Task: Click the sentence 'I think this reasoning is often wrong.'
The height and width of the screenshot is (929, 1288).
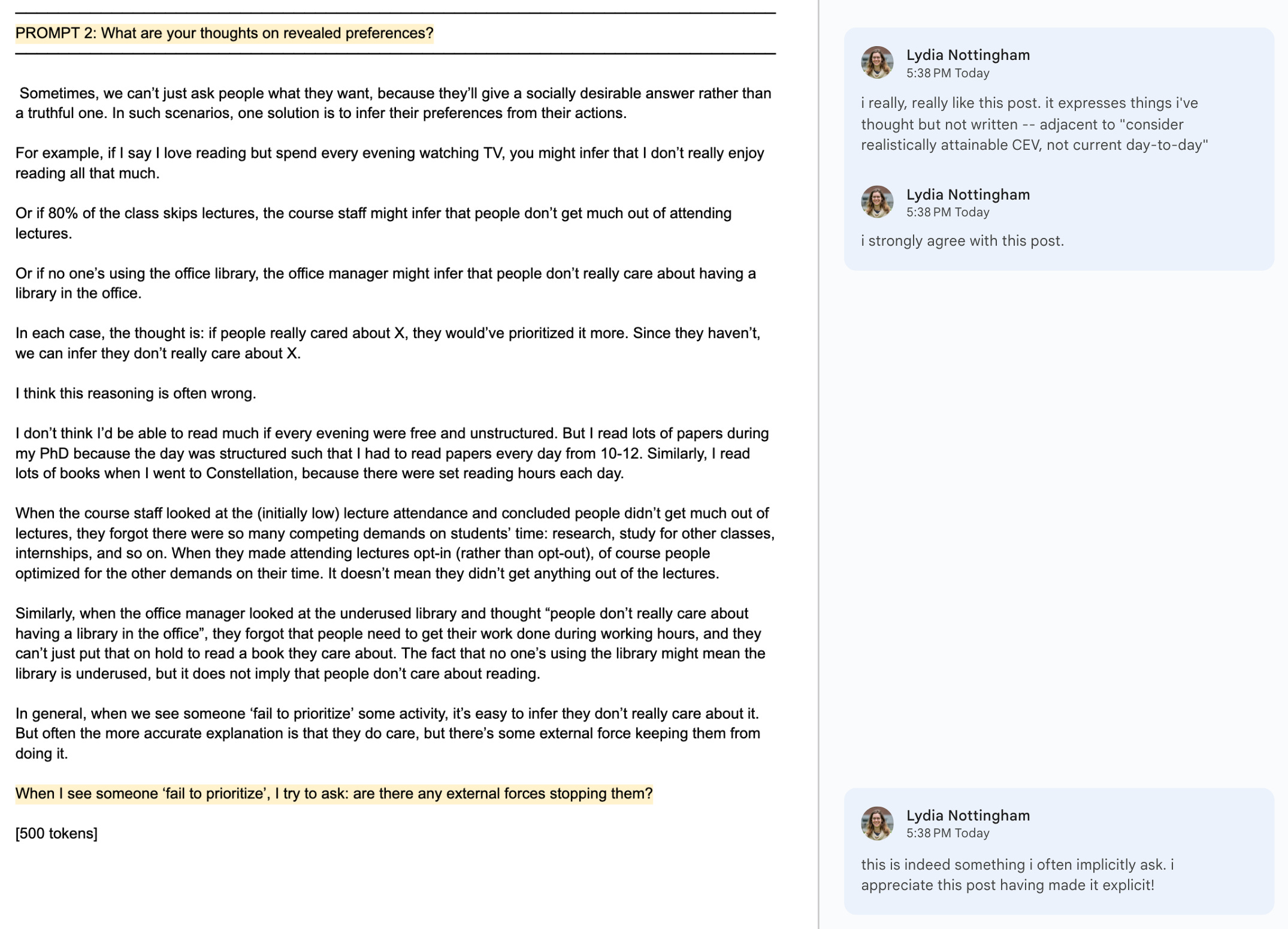Action: [135, 393]
